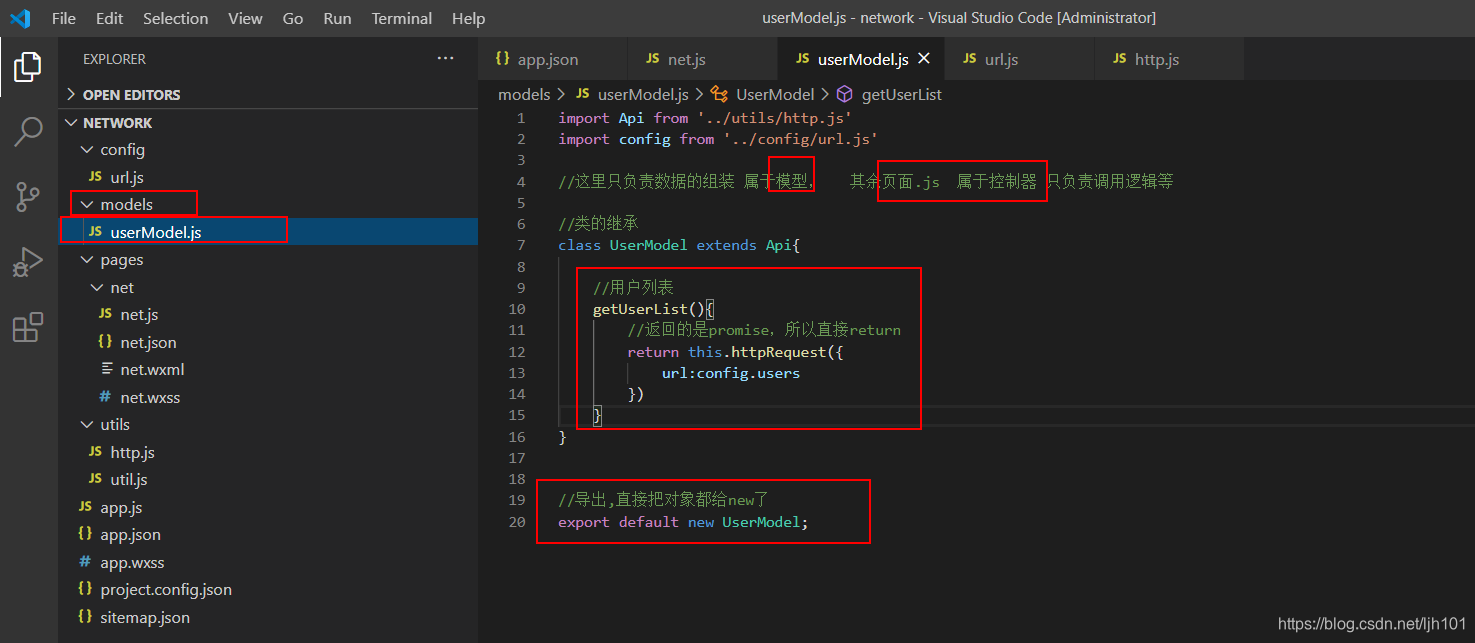Viewport: 1475px width, 643px height.
Task: Click the models breadcrumb segment
Action: 524,94
